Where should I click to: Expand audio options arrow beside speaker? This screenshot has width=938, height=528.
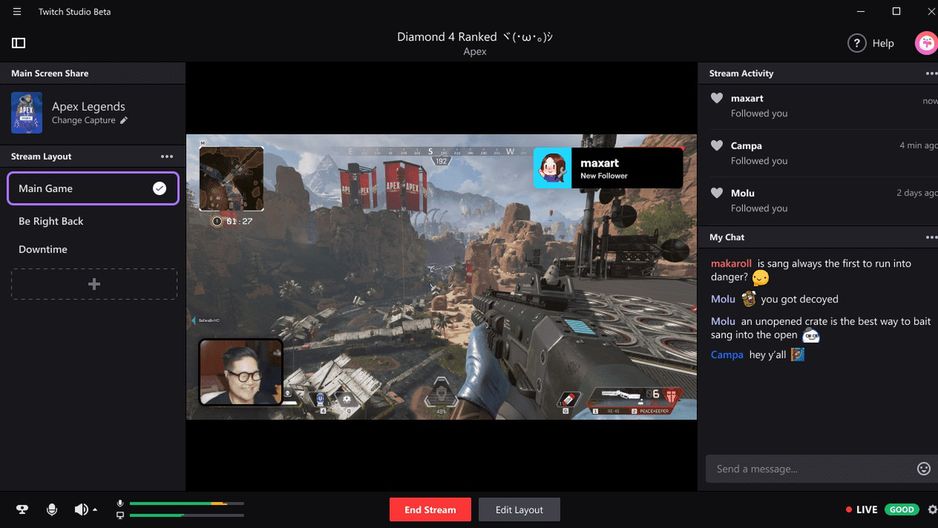coord(95,510)
